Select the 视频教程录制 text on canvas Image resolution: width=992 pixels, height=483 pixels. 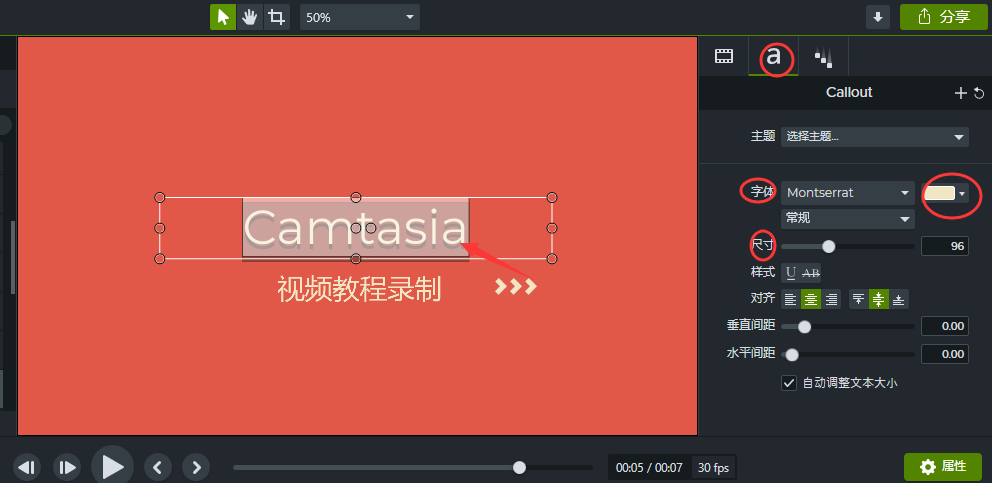pyautogui.click(x=359, y=290)
